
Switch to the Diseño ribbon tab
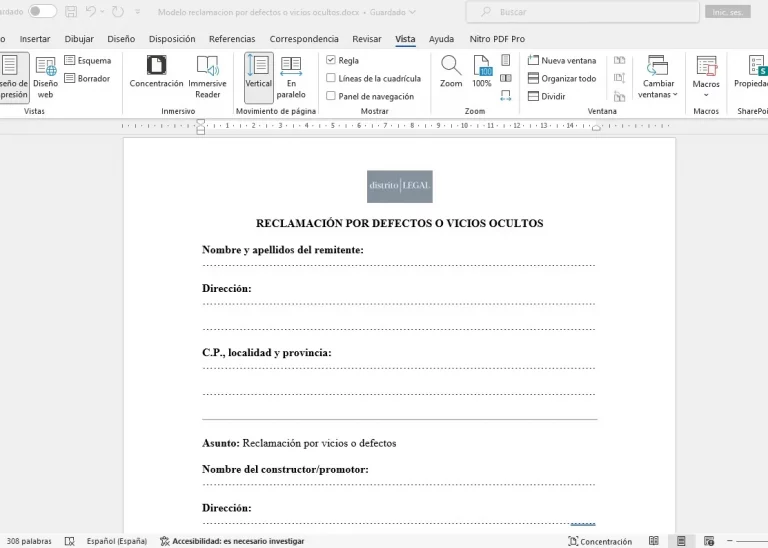(121, 39)
